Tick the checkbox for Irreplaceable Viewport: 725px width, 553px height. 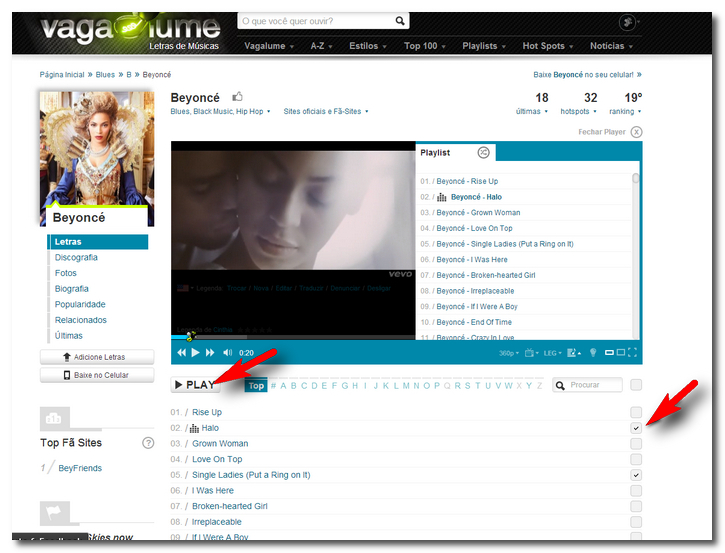pos(636,522)
